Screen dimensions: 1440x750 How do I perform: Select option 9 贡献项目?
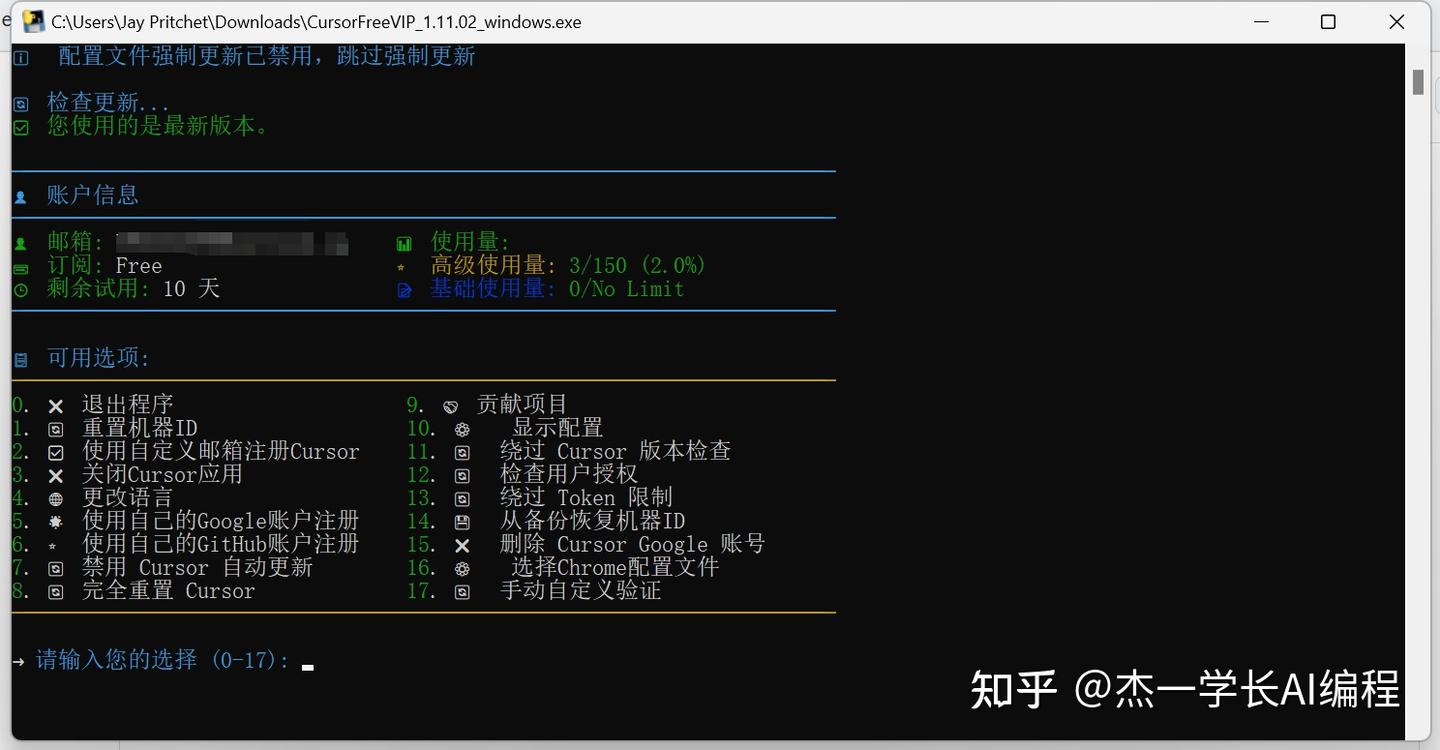pos(522,404)
